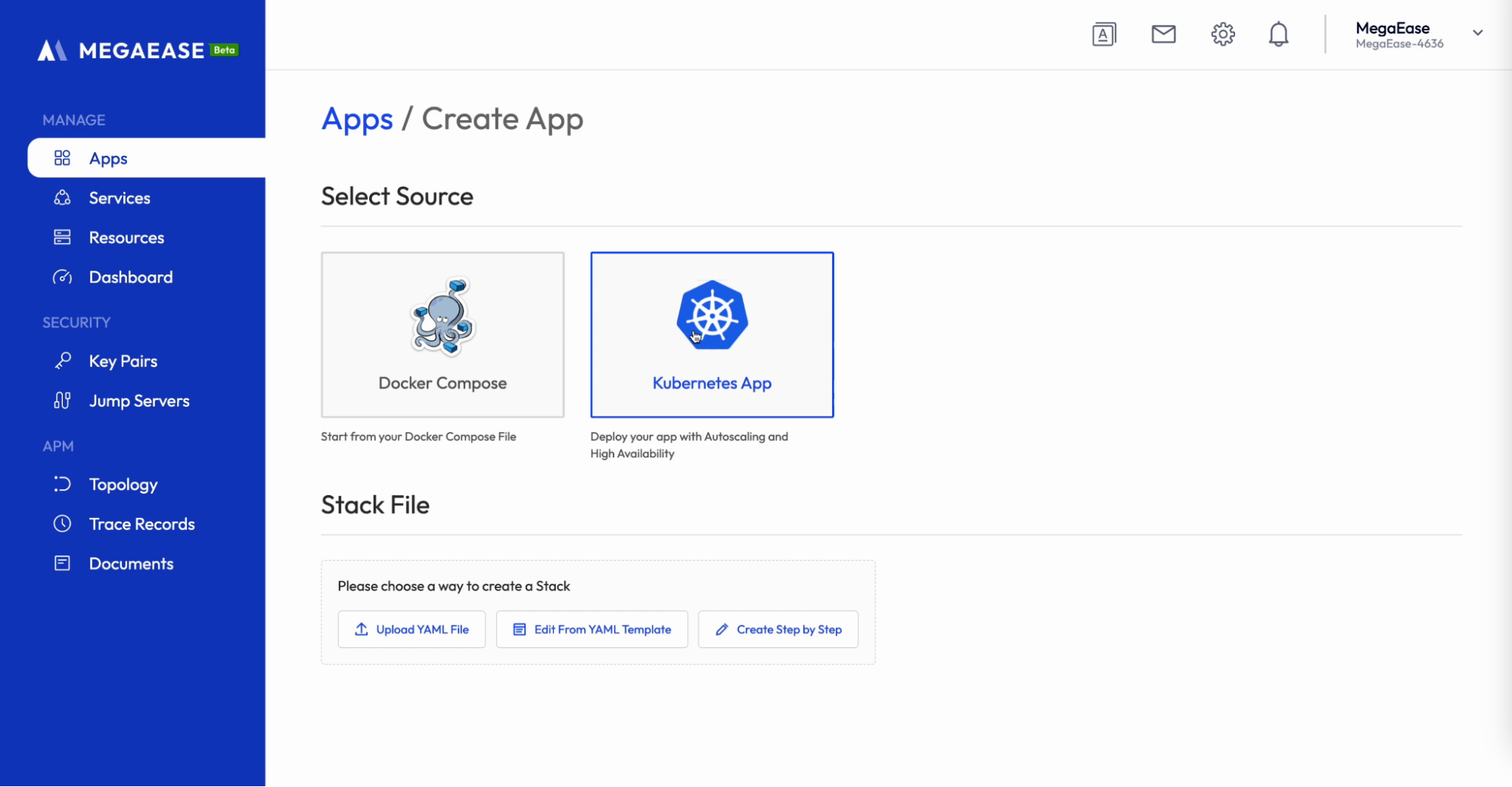Click the Documents icon in the sidebar
Image resolution: width=1512 pixels, height=787 pixels.
coord(62,563)
